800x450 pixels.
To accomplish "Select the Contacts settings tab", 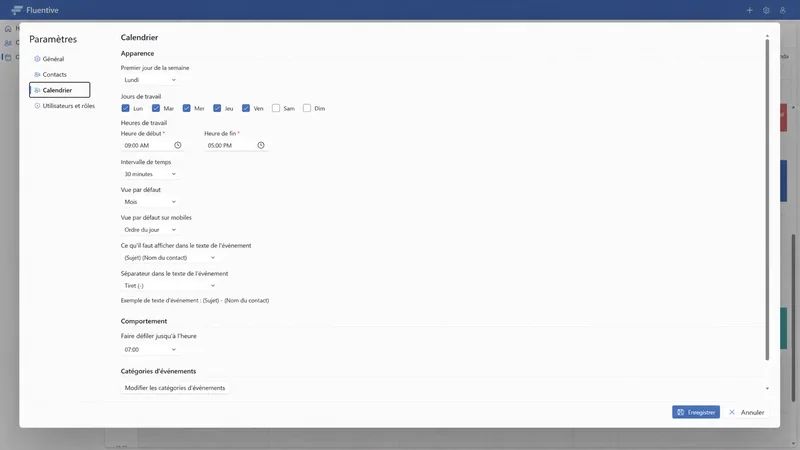I will pyautogui.click(x=60, y=74).
